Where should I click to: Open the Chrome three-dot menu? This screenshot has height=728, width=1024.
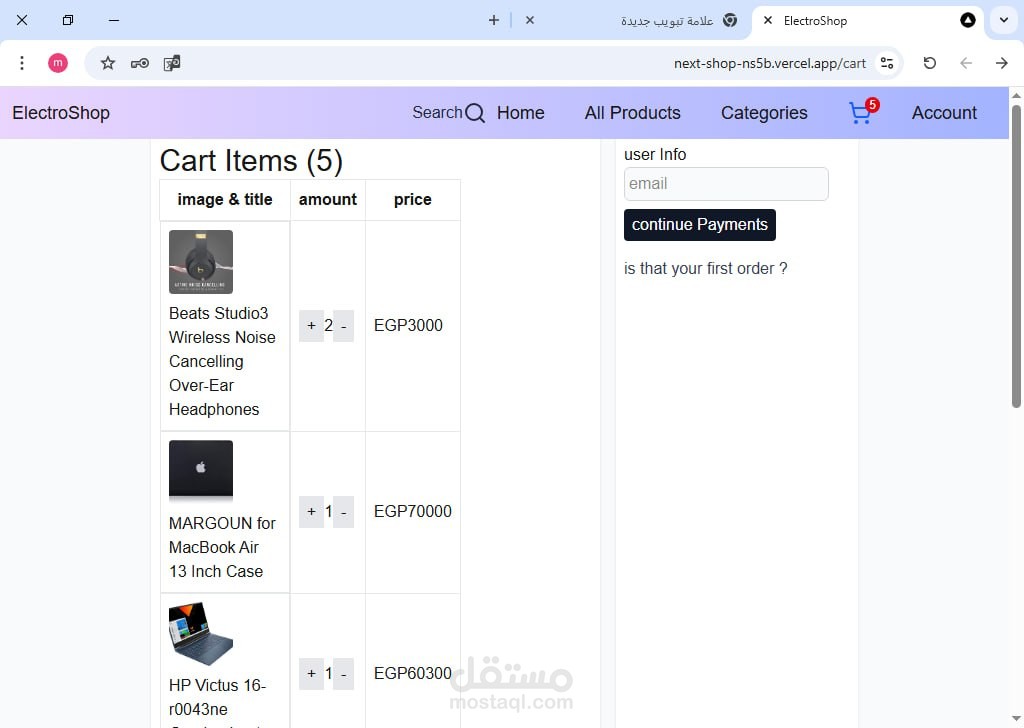point(22,63)
